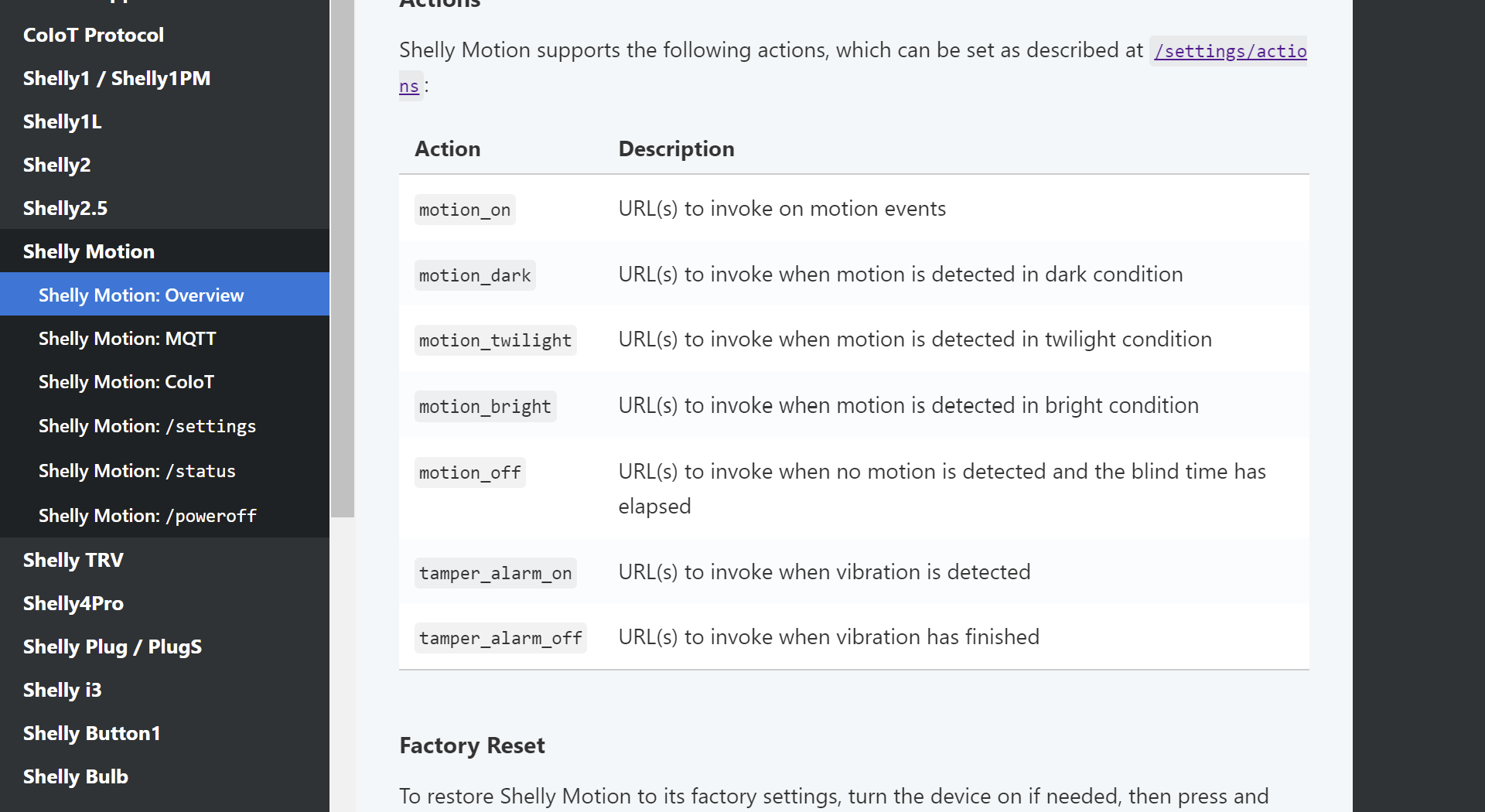Open the Shelly2.5 sidebar entry

point(66,208)
